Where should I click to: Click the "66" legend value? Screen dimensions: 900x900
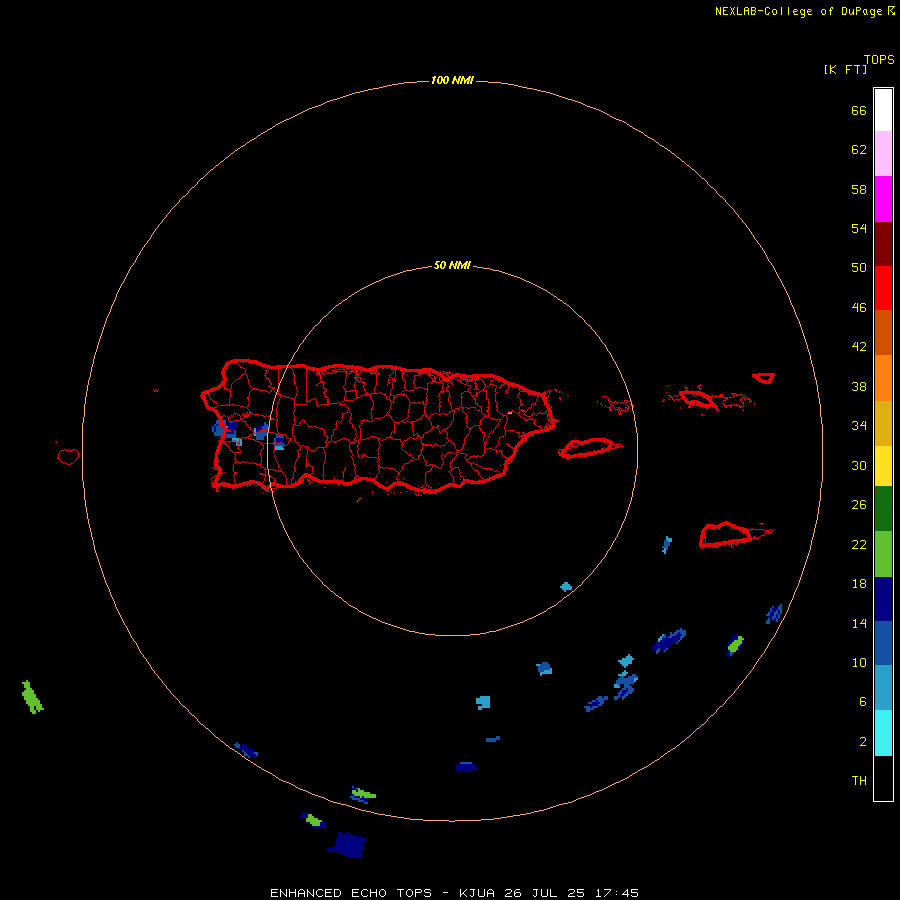pyautogui.click(x=859, y=111)
